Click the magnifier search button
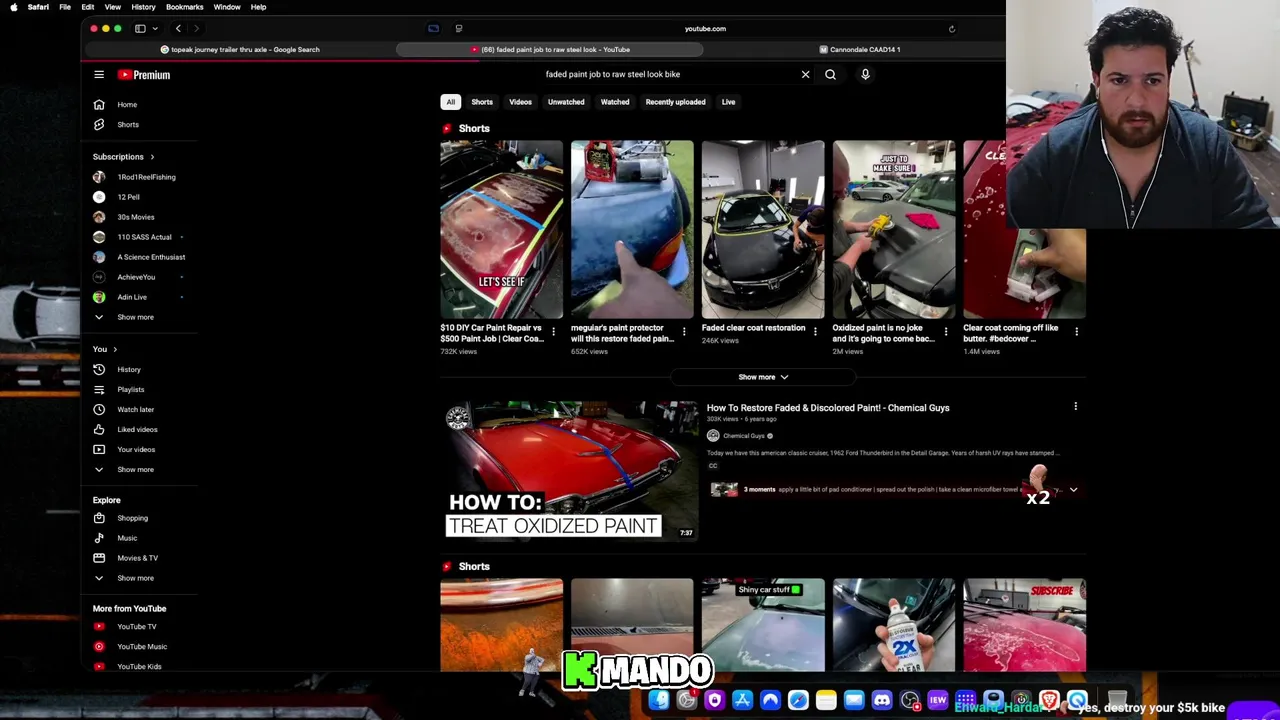The height and width of the screenshot is (720, 1280). (830, 74)
